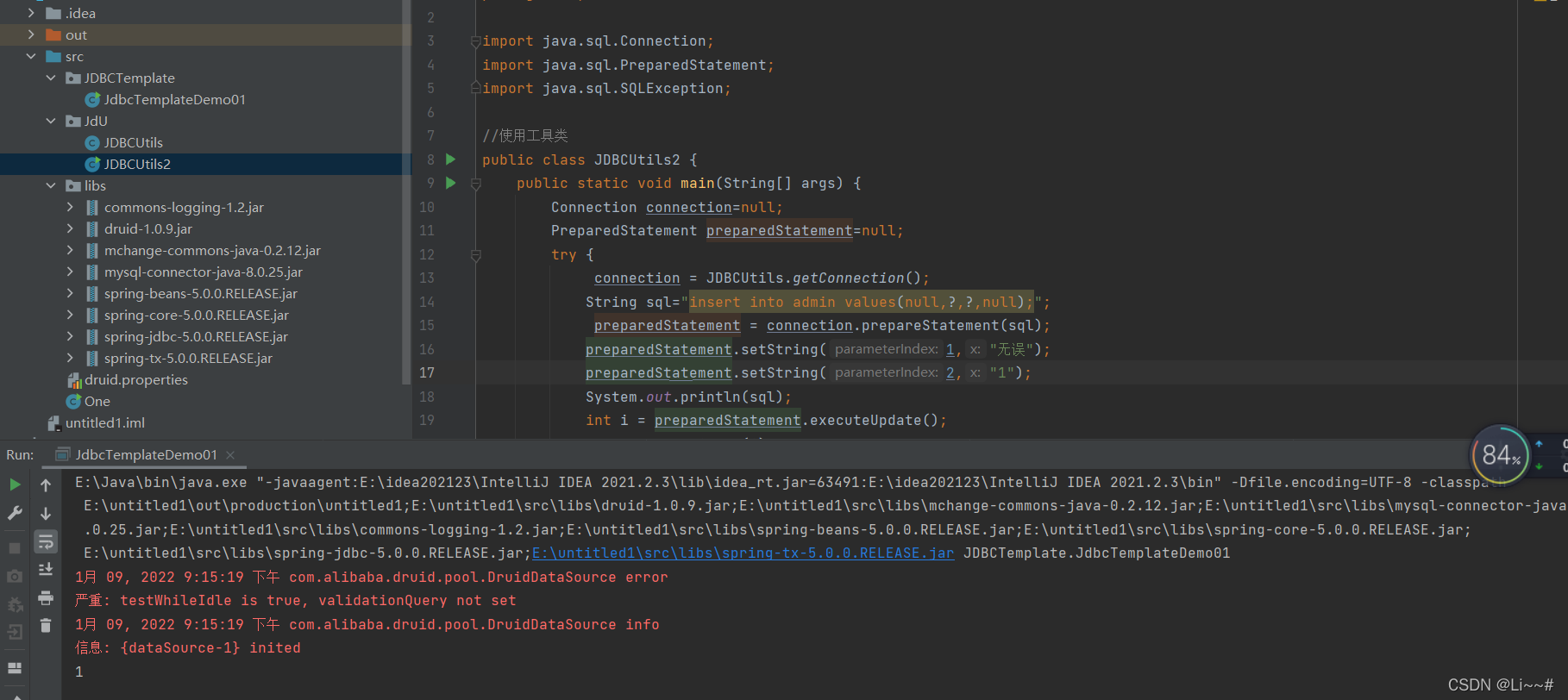
Task: Click down arrow to next stack trace
Action: (46, 513)
